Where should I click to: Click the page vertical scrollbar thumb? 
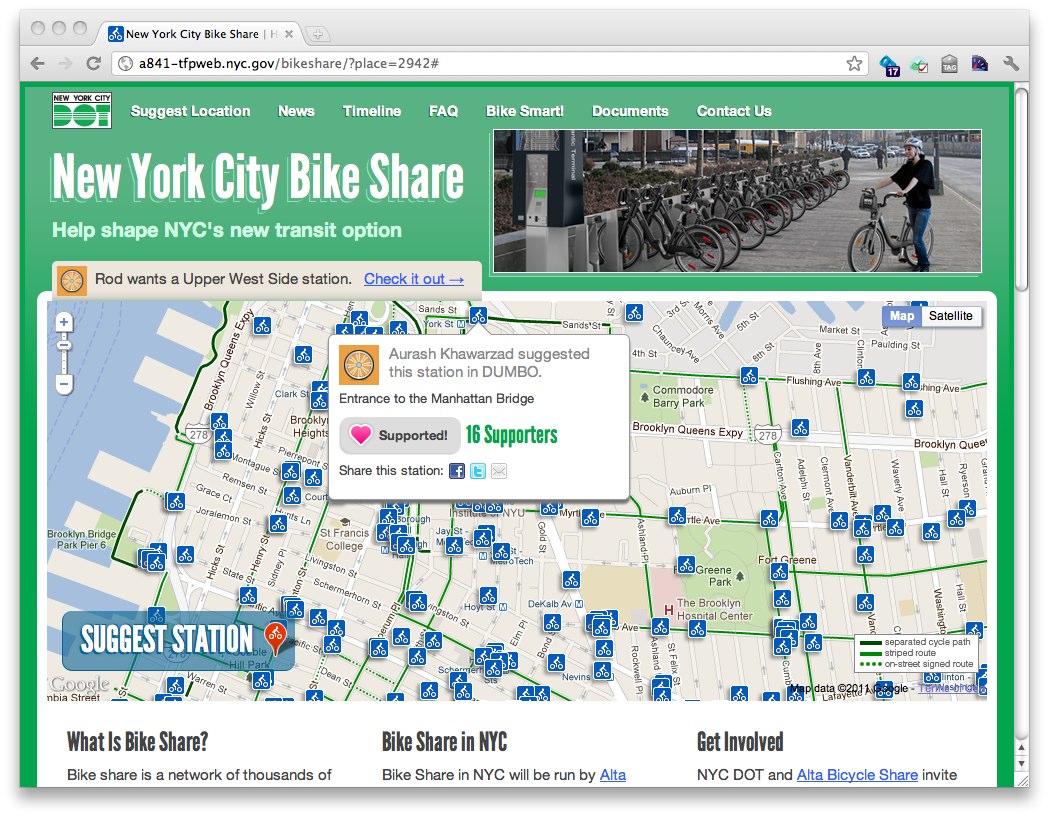[x=1022, y=189]
